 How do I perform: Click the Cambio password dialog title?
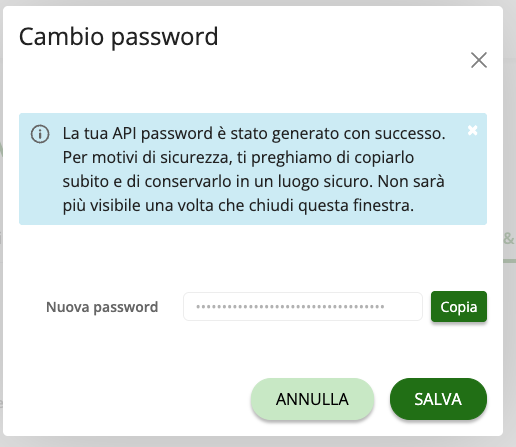click(118, 37)
